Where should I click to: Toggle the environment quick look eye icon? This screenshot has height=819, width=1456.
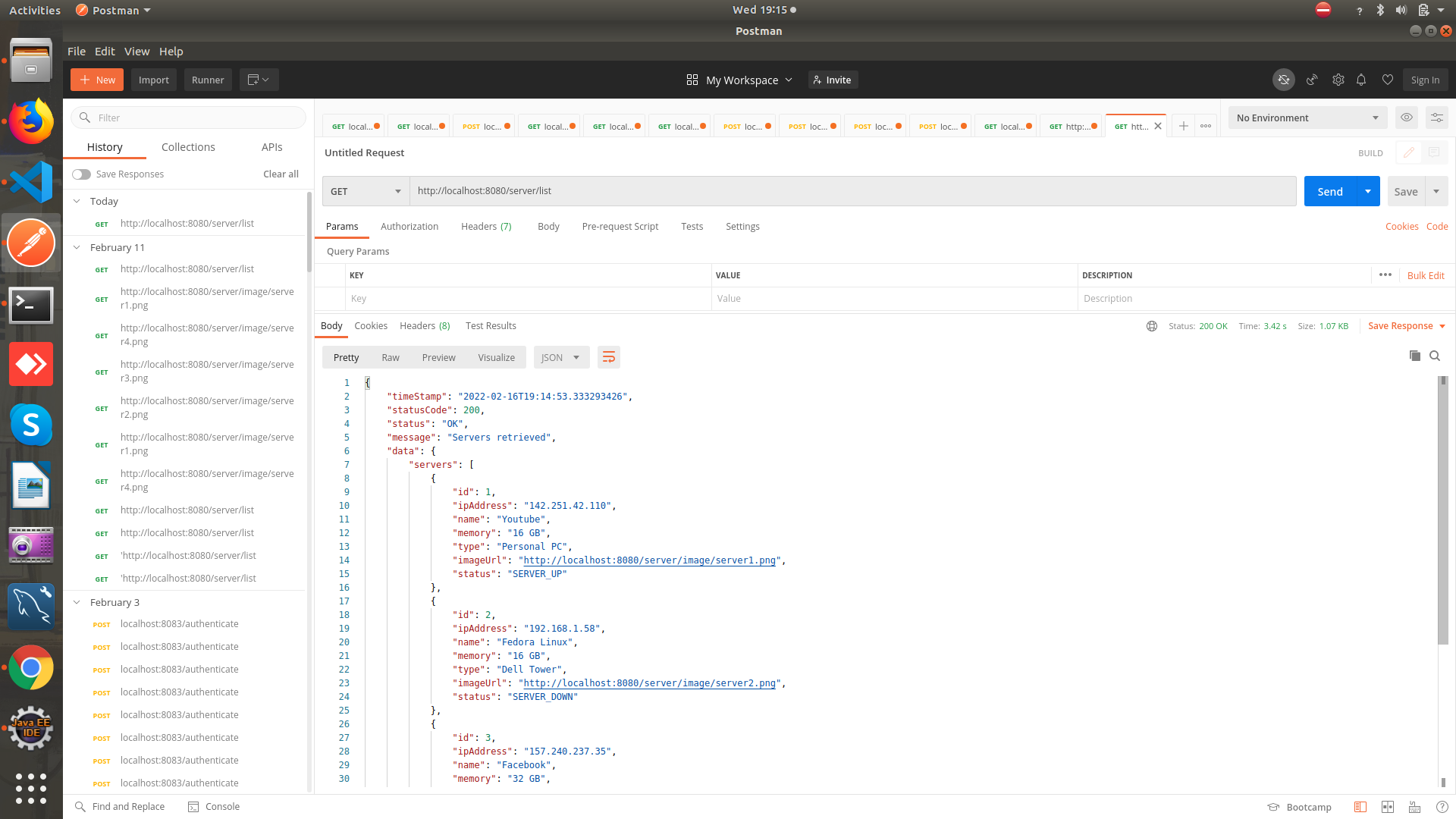pos(1407,118)
